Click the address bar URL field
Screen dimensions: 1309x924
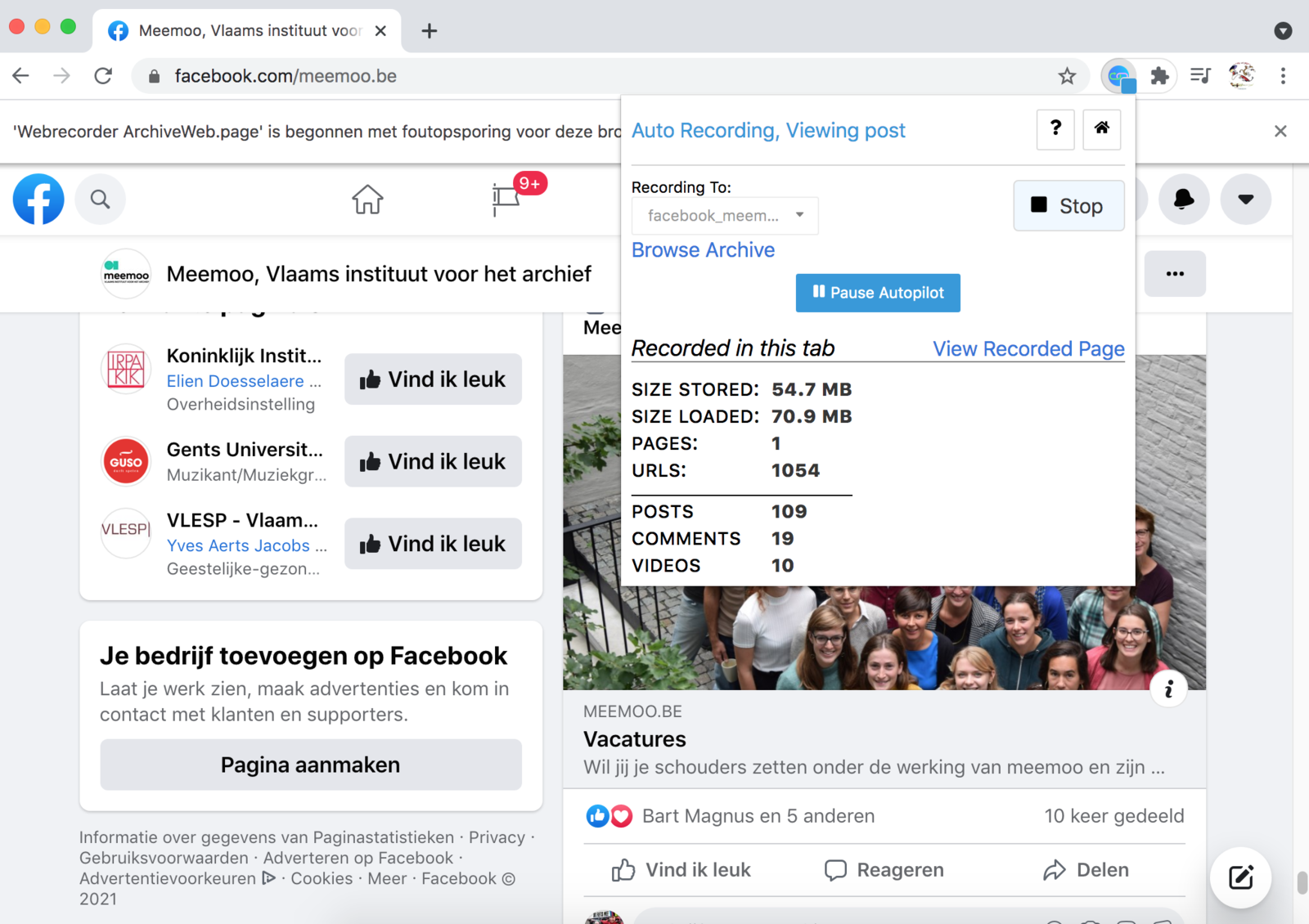point(573,76)
